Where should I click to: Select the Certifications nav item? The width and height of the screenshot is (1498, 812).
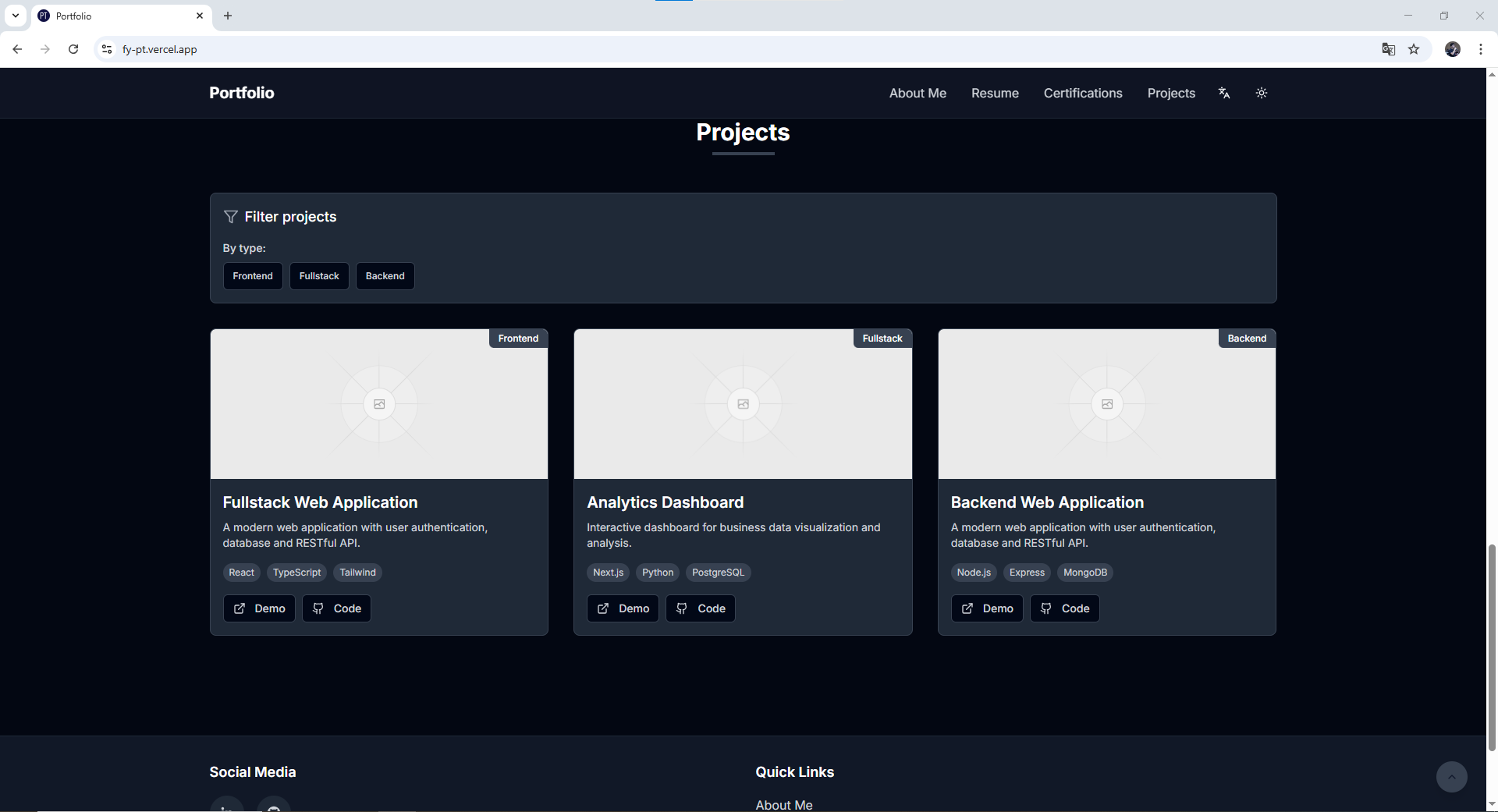(x=1082, y=93)
